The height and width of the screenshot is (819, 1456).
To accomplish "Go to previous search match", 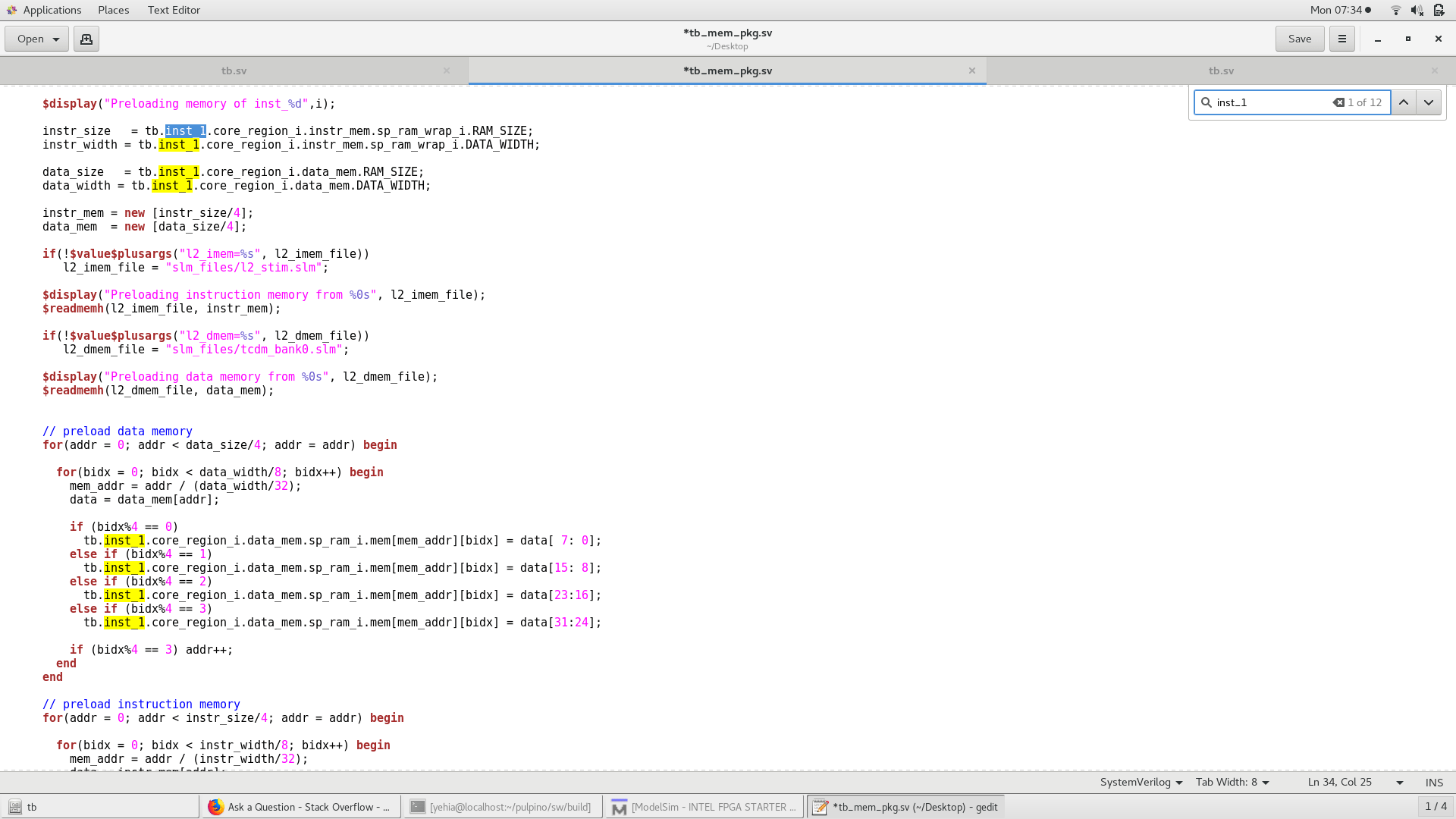I will (1404, 102).
